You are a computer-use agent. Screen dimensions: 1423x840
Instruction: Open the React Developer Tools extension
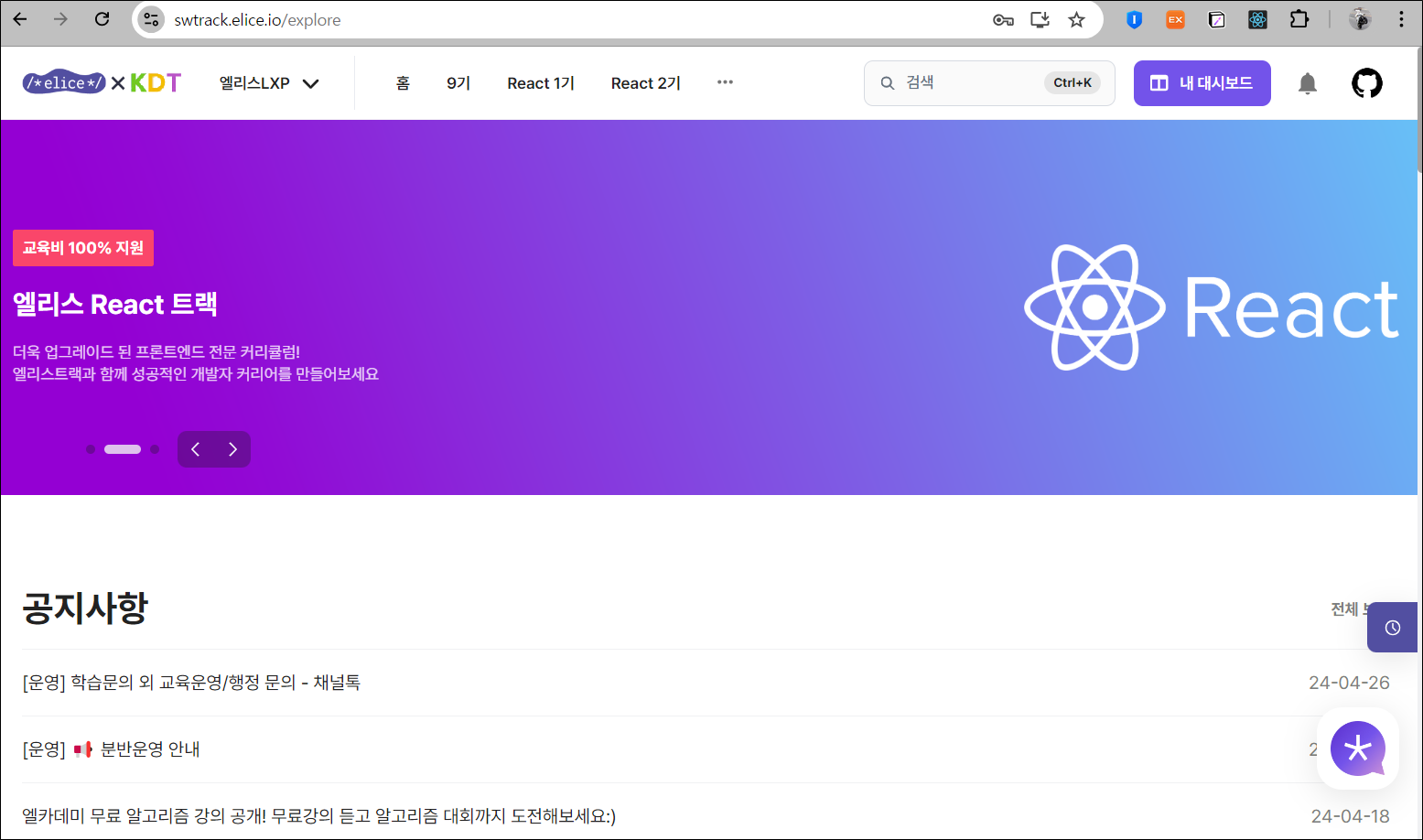point(1257,20)
